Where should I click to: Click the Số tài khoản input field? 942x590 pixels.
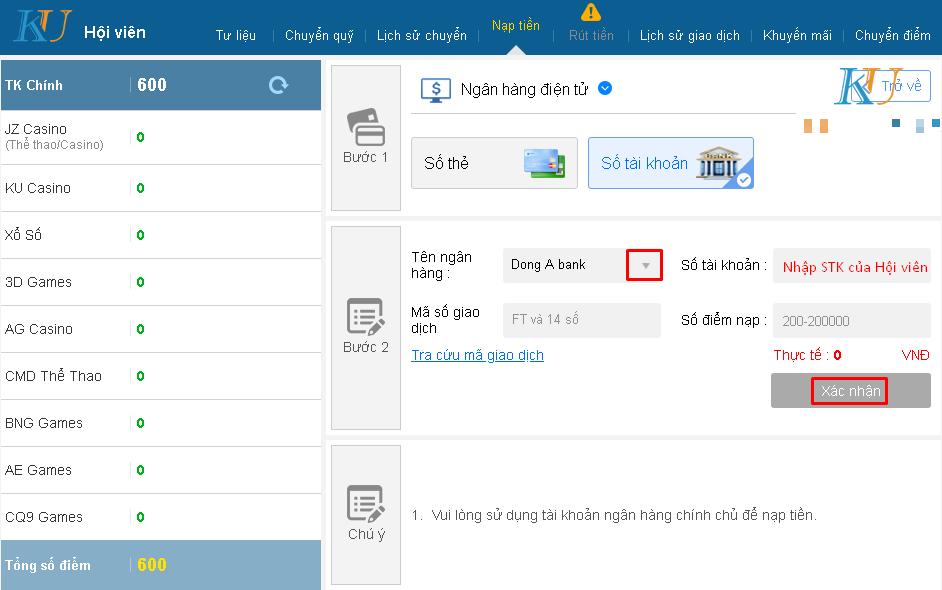tap(853, 266)
